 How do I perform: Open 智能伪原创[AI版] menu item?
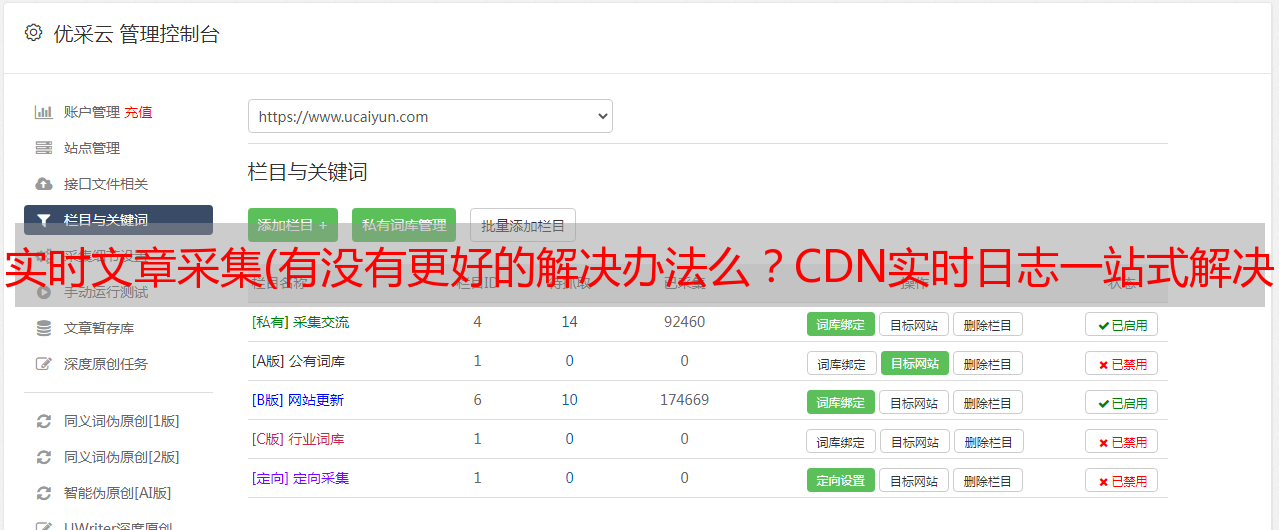click(118, 493)
